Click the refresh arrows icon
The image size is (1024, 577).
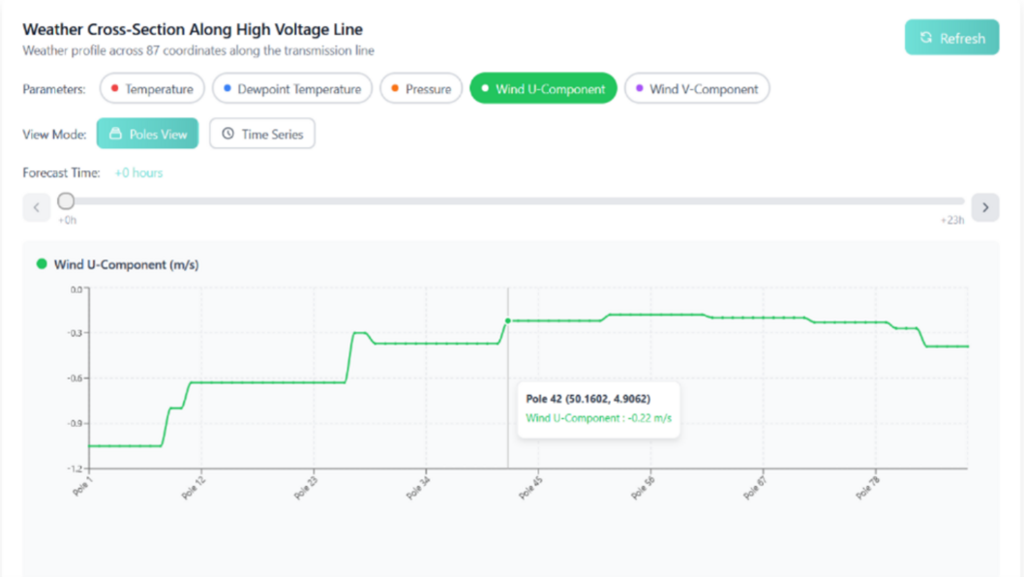tap(926, 38)
